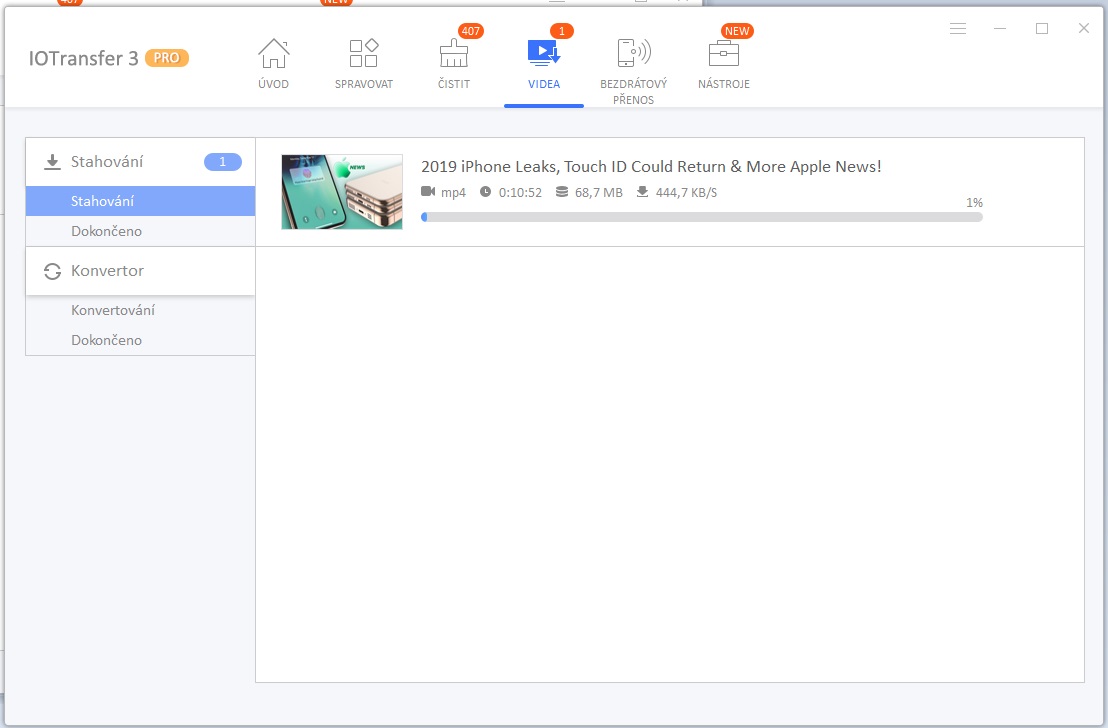Image resolution: width=1108 pixels, height=728 pixels.
Task: Open BEZDRÁTOVÝ PŘENOS wireless transfer icon
Action: point(634,54)
